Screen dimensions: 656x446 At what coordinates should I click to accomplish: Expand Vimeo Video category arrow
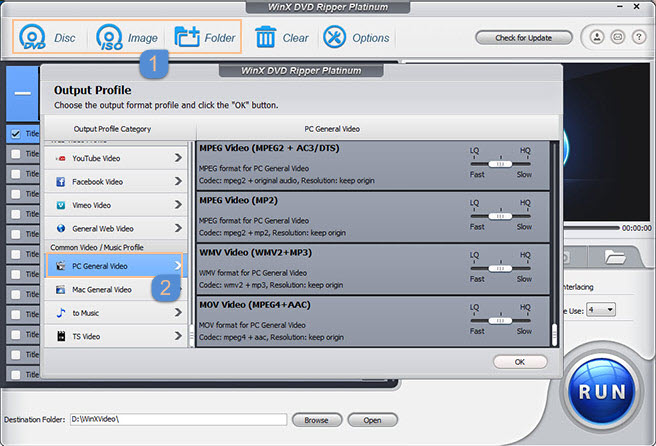[178, 205]
